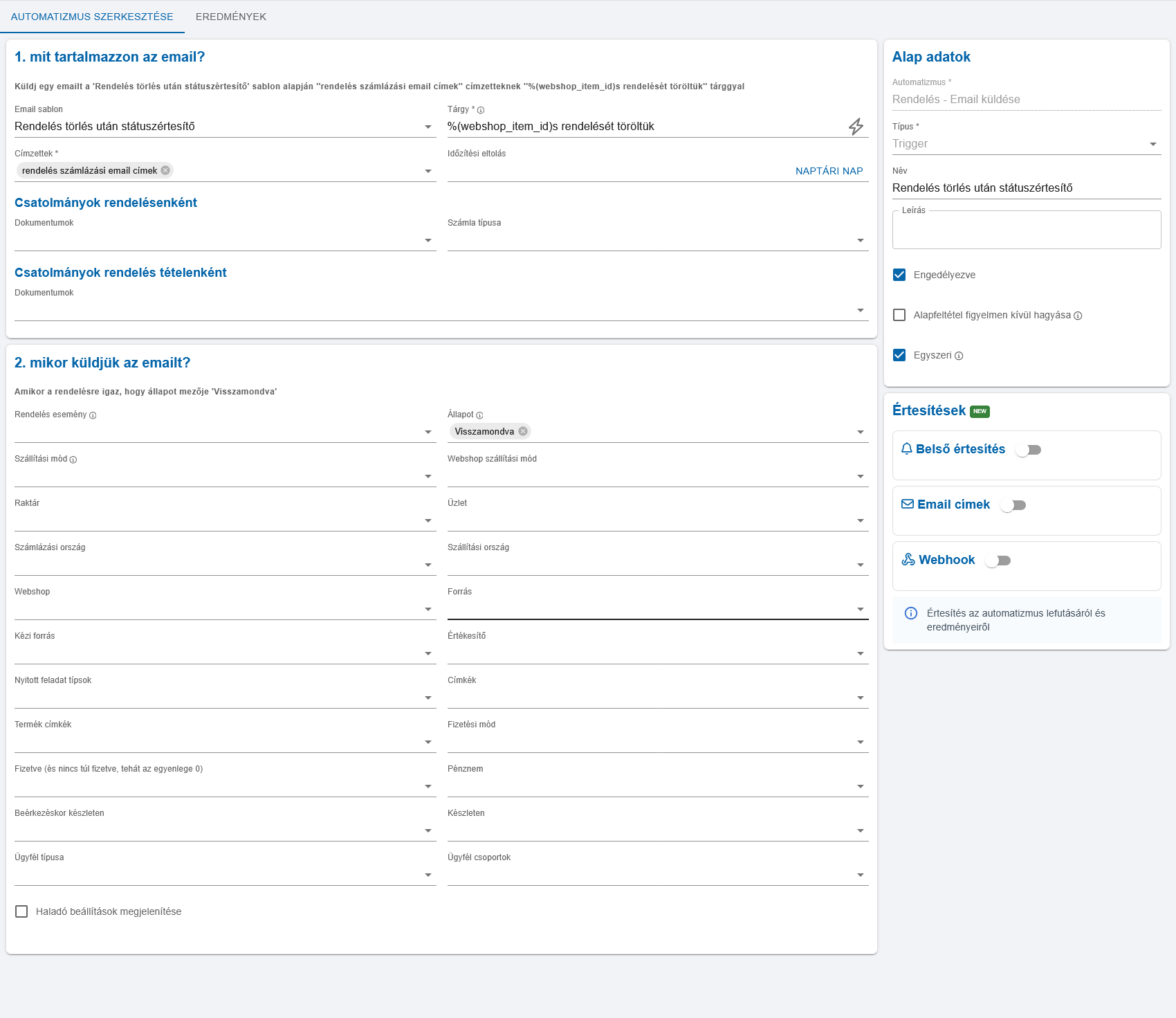Remove the 'Visszamondva' status chip
Image resolution: width=1176 pixels, height=1018 pixels.
point(523,431)
